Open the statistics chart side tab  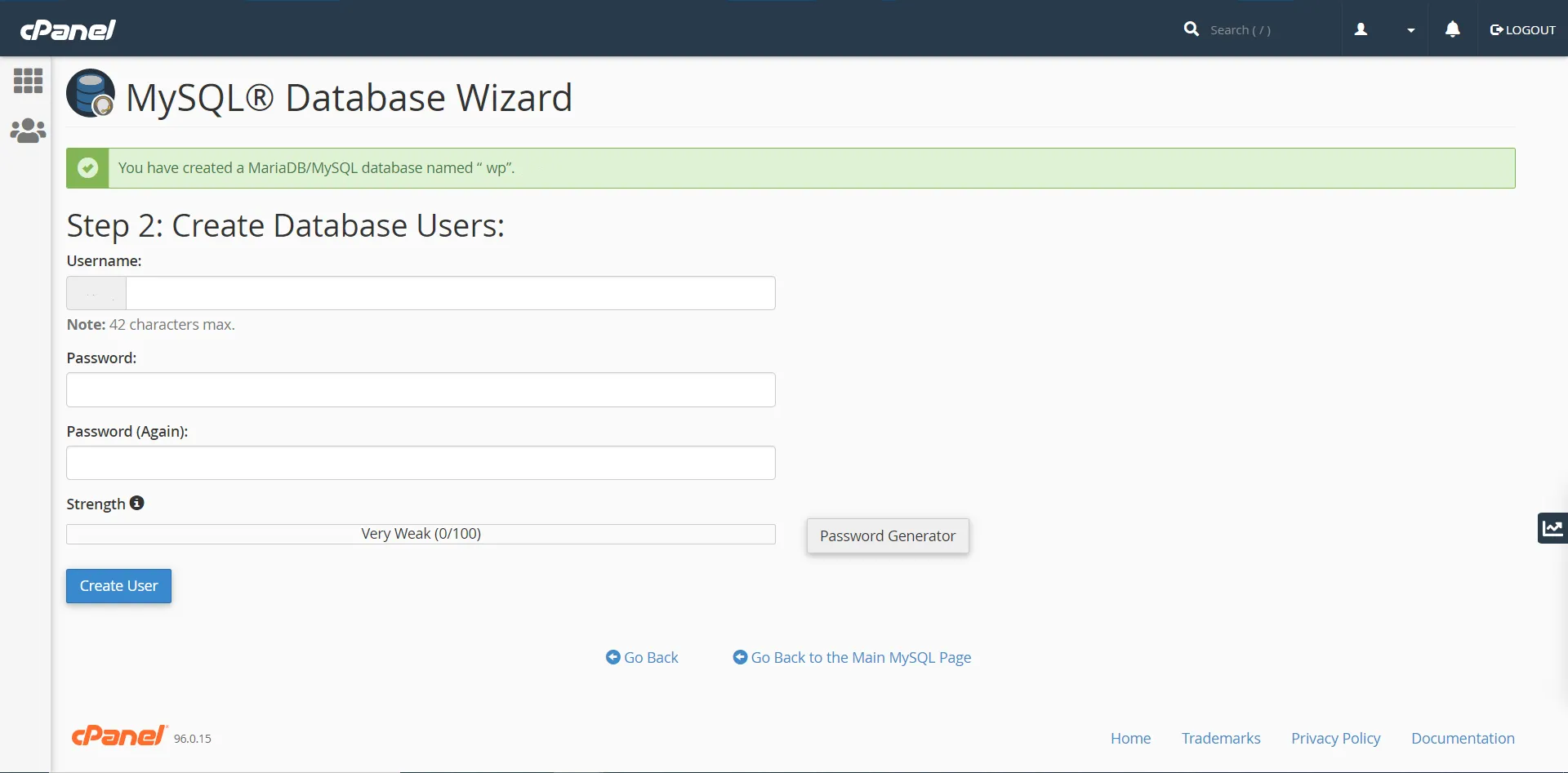(1552, 528)
